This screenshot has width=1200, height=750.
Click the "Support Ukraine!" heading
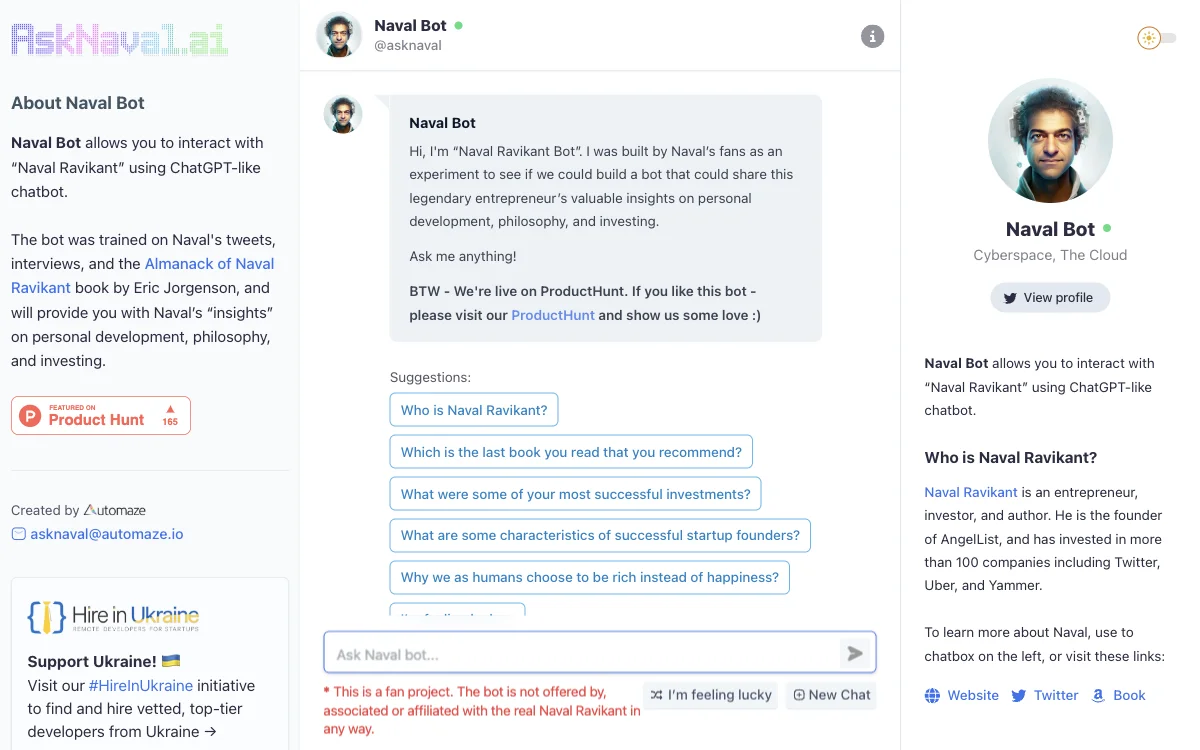104,661
